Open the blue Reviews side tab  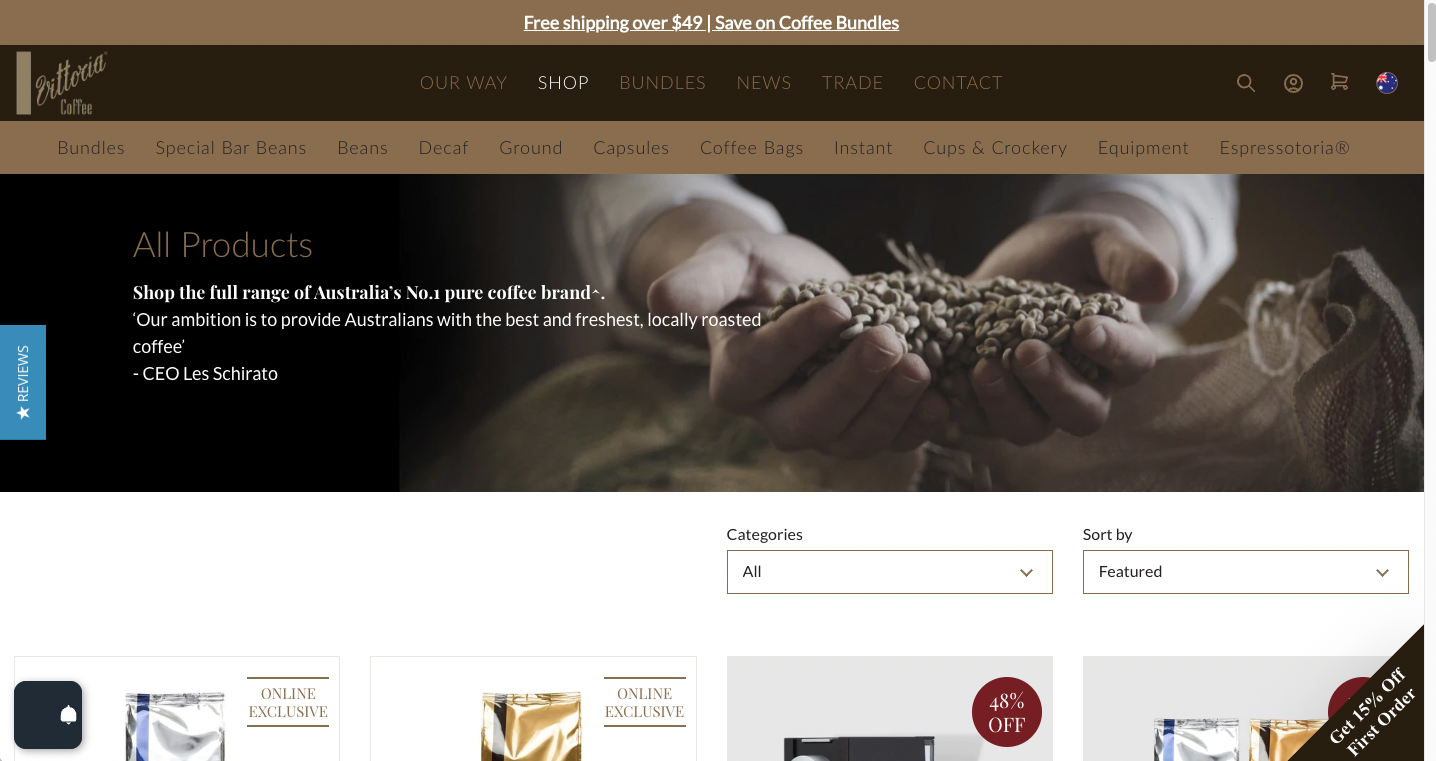pos(23,382)
